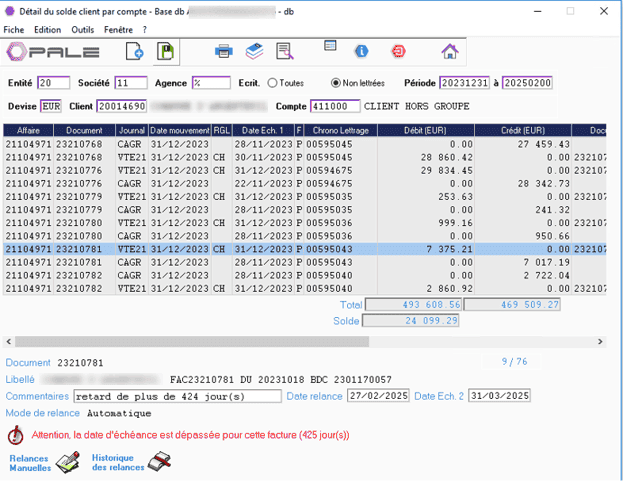Image resolution: width=623 pixels, height=490 pixels.
Task: Select the row with credit 27 459.43
Action: click(x=305, y=144)
